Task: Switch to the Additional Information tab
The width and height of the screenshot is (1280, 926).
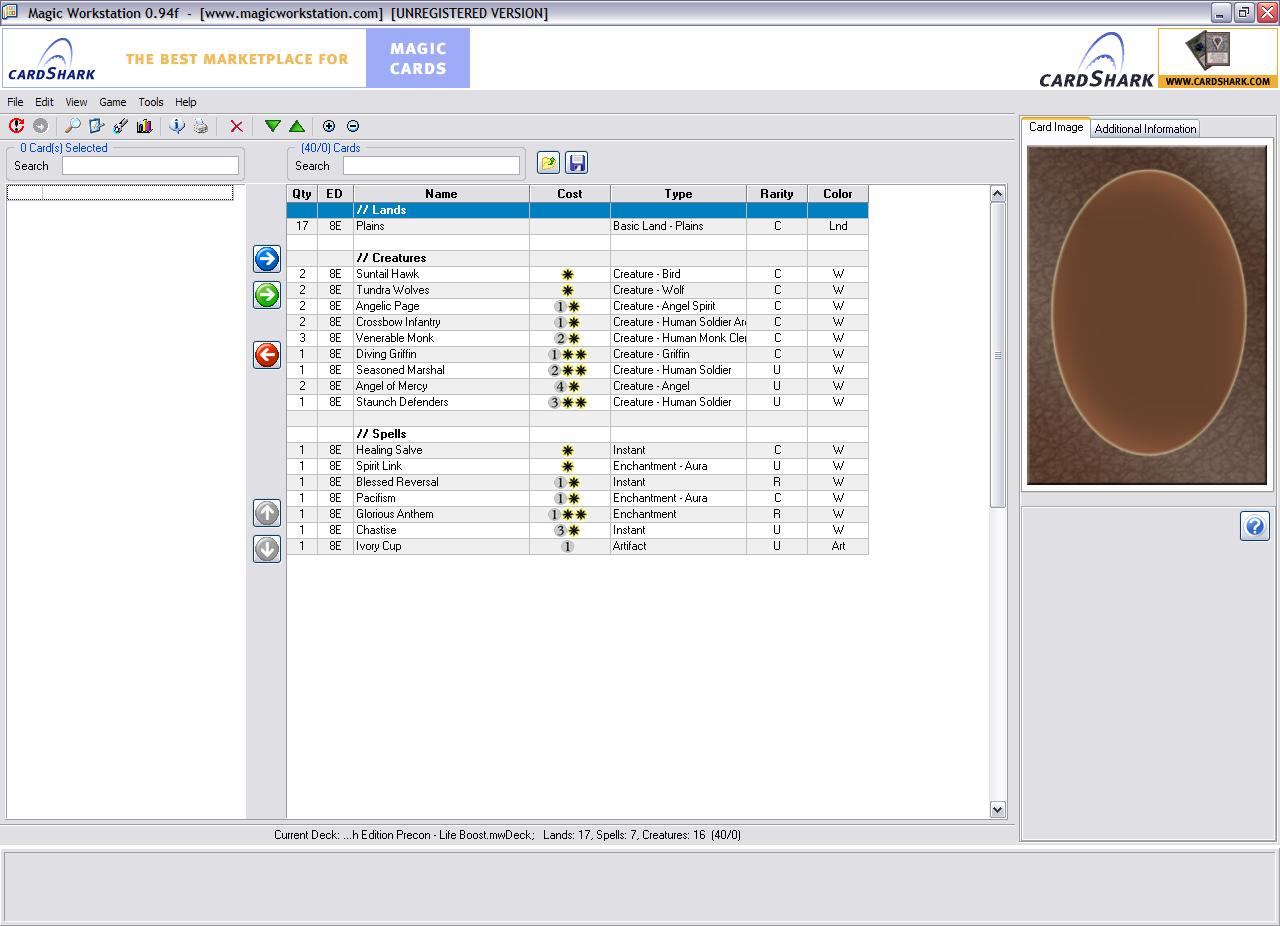Action: [x=1145, y=129]
